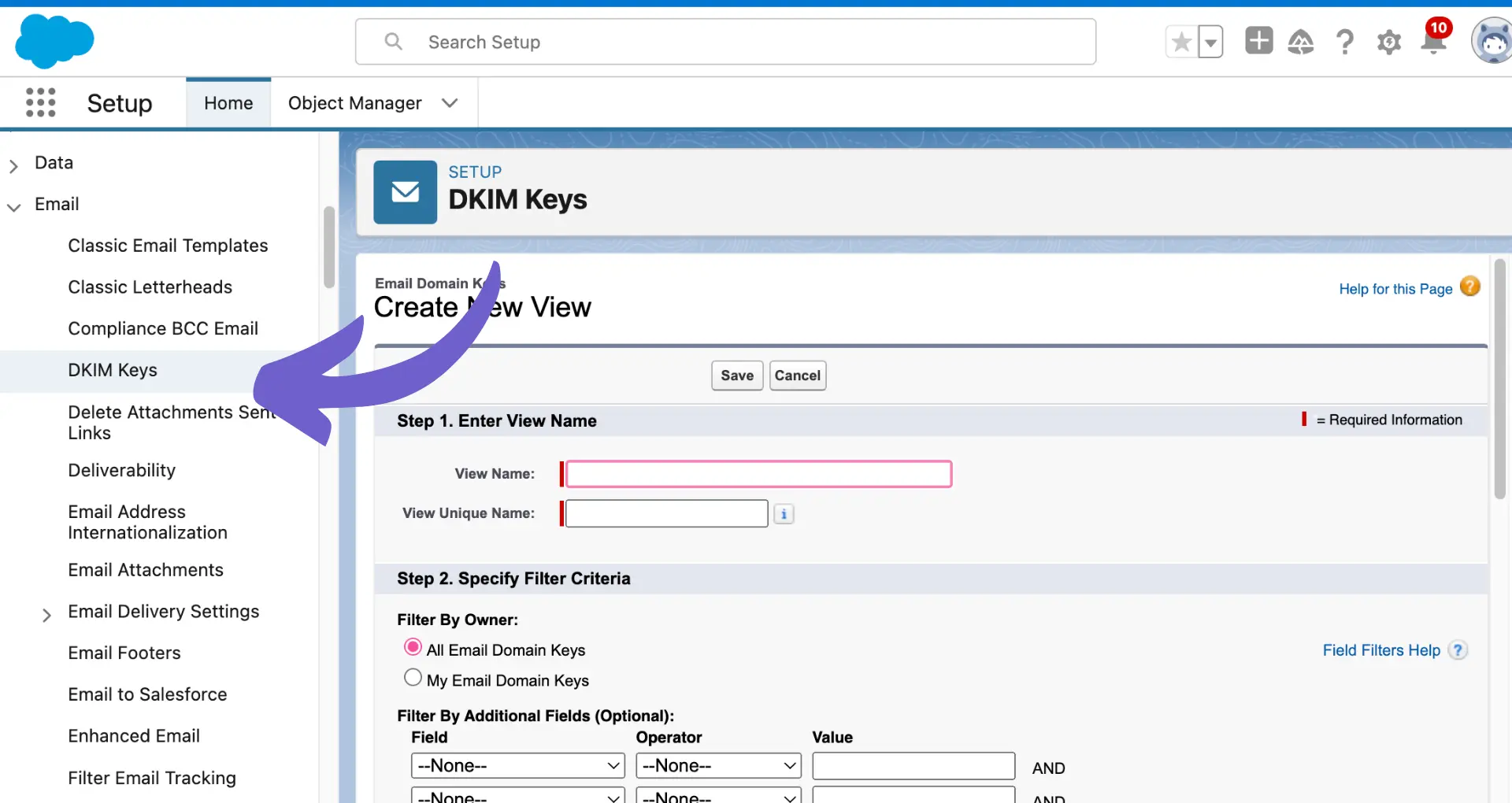Screen dimensions: 1512x803
Task: Open Email Attachments settings
Action: tap(146, 570)
